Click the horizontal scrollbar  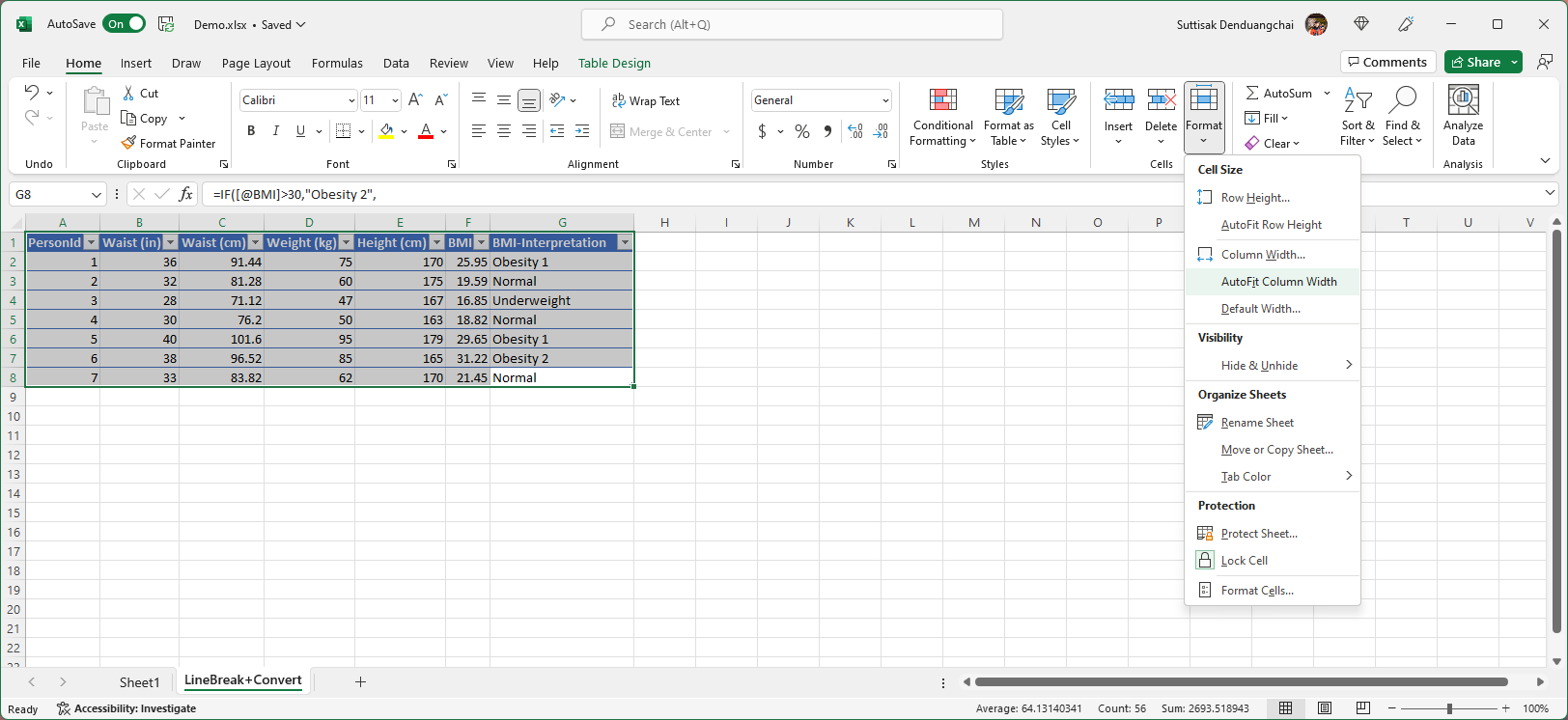click(1241, 682)
